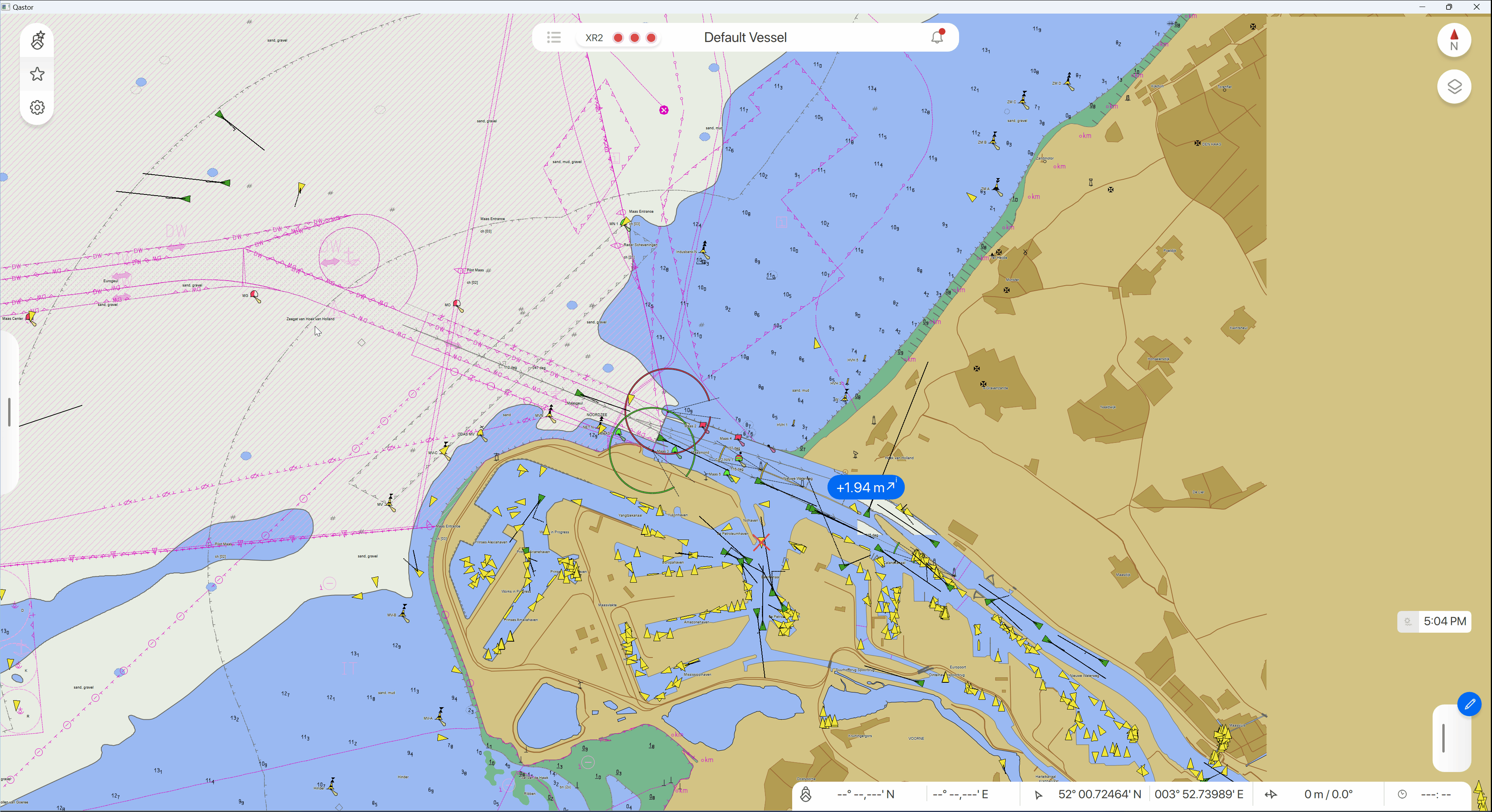Click the north-up compass button
This screenshot has height=812, width=1492.
coord(1454,40)
